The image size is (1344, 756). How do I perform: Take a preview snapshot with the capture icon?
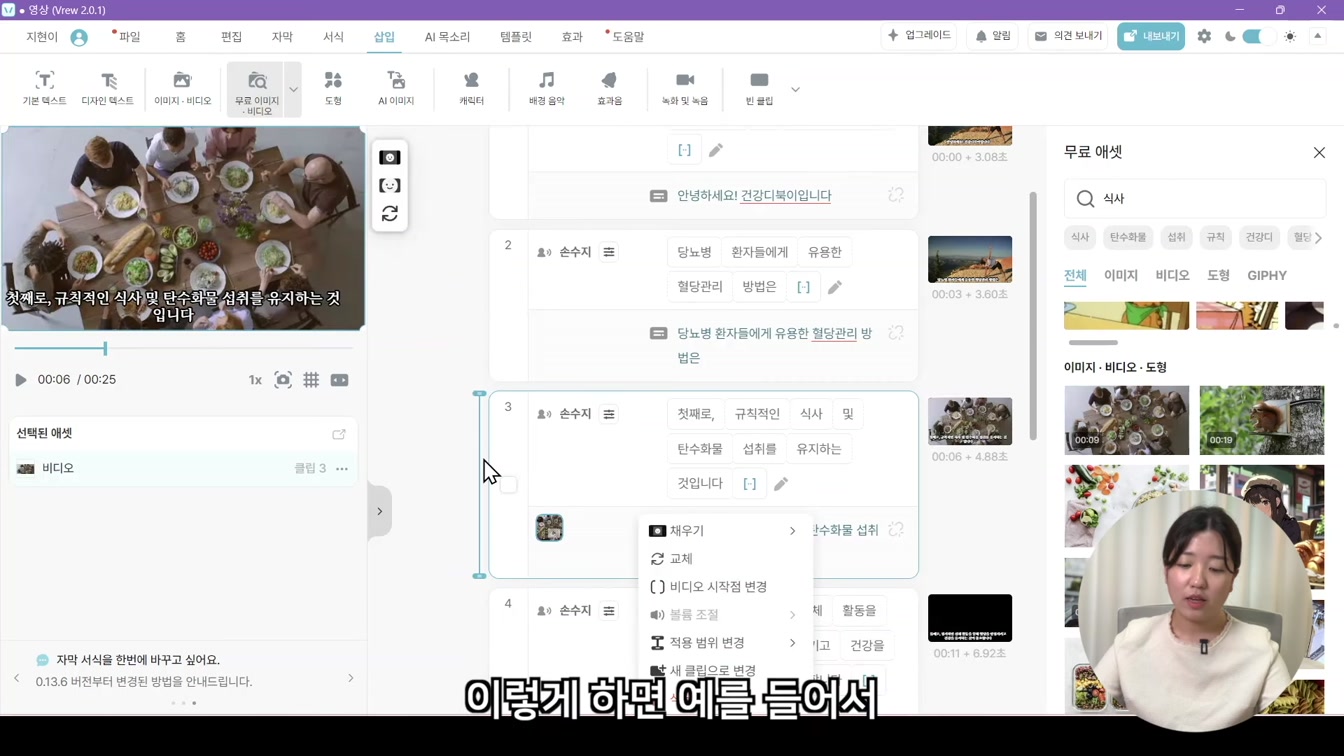pyautogui.click(x=283, y=380)
